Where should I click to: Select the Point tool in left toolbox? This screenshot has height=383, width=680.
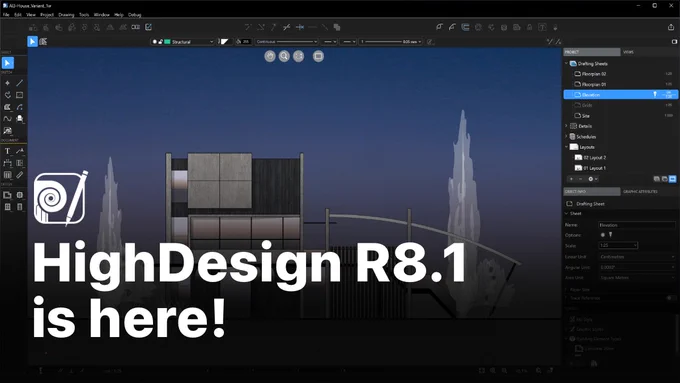(7, 83)
